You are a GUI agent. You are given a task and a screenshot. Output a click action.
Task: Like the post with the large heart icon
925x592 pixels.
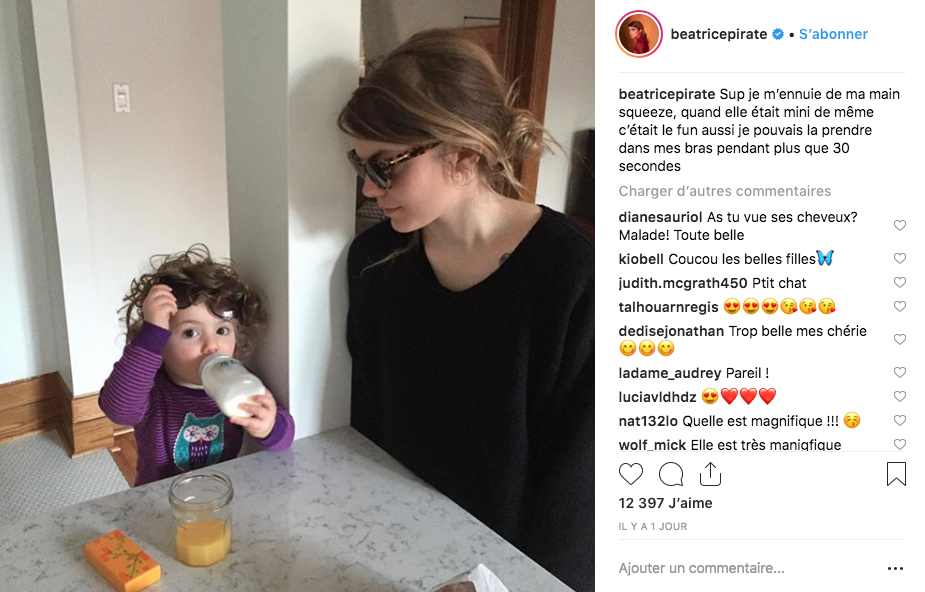pyautogui.click(x=631, y=474)
